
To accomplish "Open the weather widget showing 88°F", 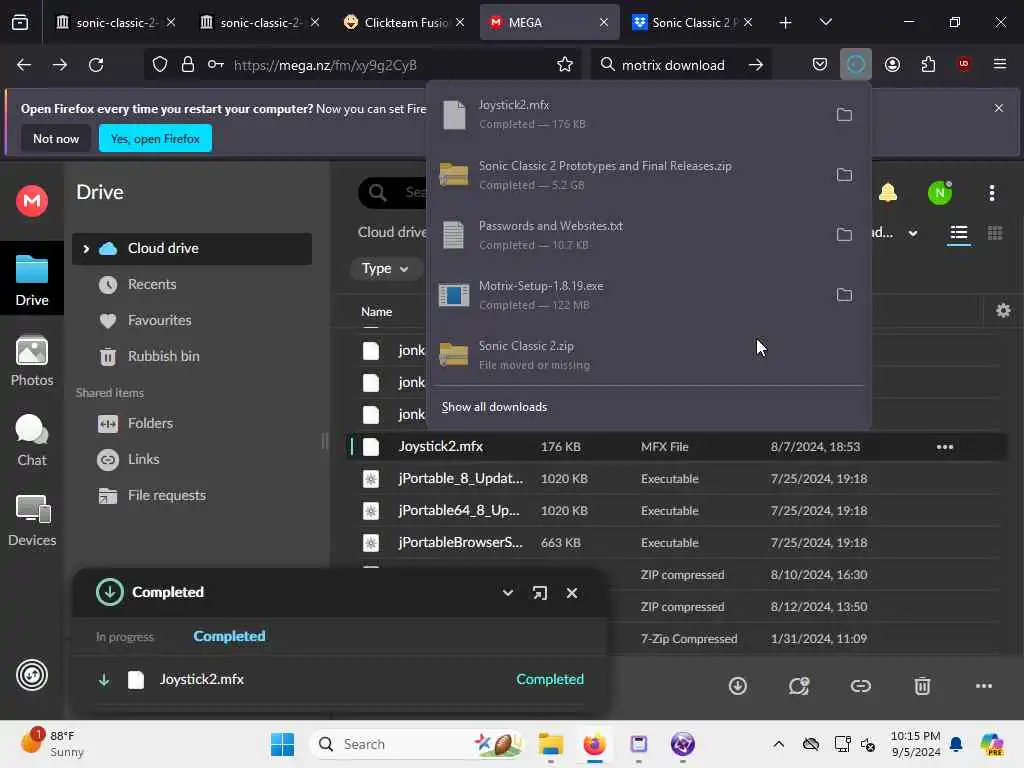I will [x=52, y=743].
